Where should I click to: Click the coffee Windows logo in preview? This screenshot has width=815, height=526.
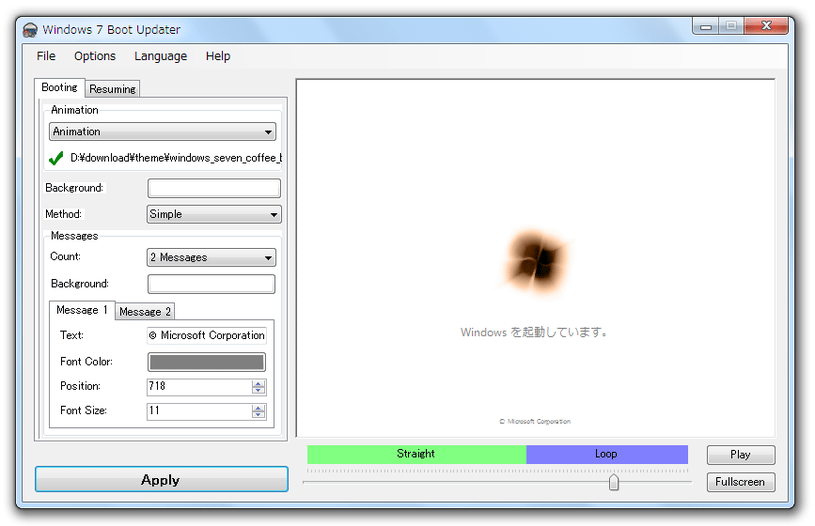pos(536,262)
